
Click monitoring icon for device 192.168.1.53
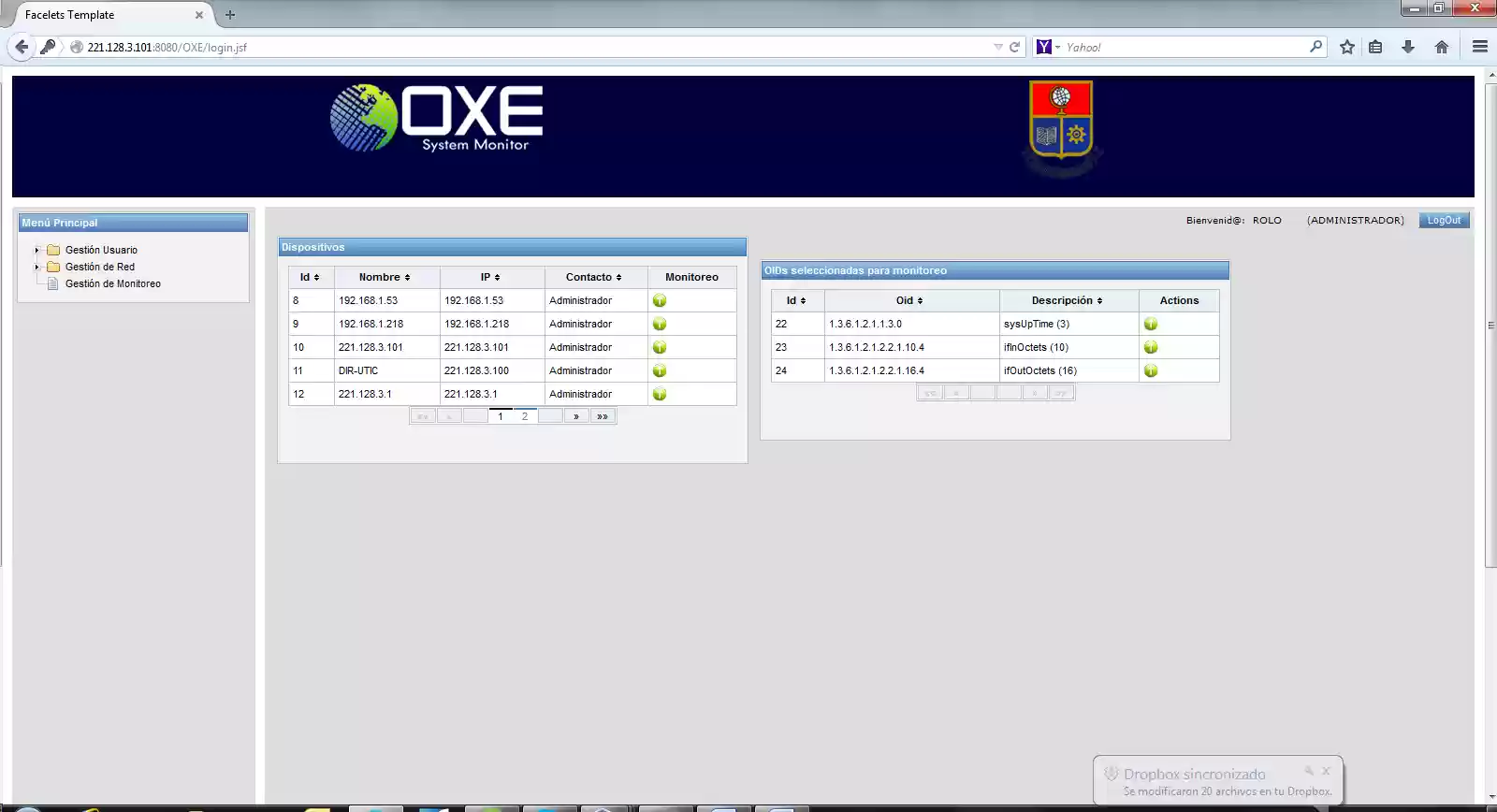coord(660,300)
